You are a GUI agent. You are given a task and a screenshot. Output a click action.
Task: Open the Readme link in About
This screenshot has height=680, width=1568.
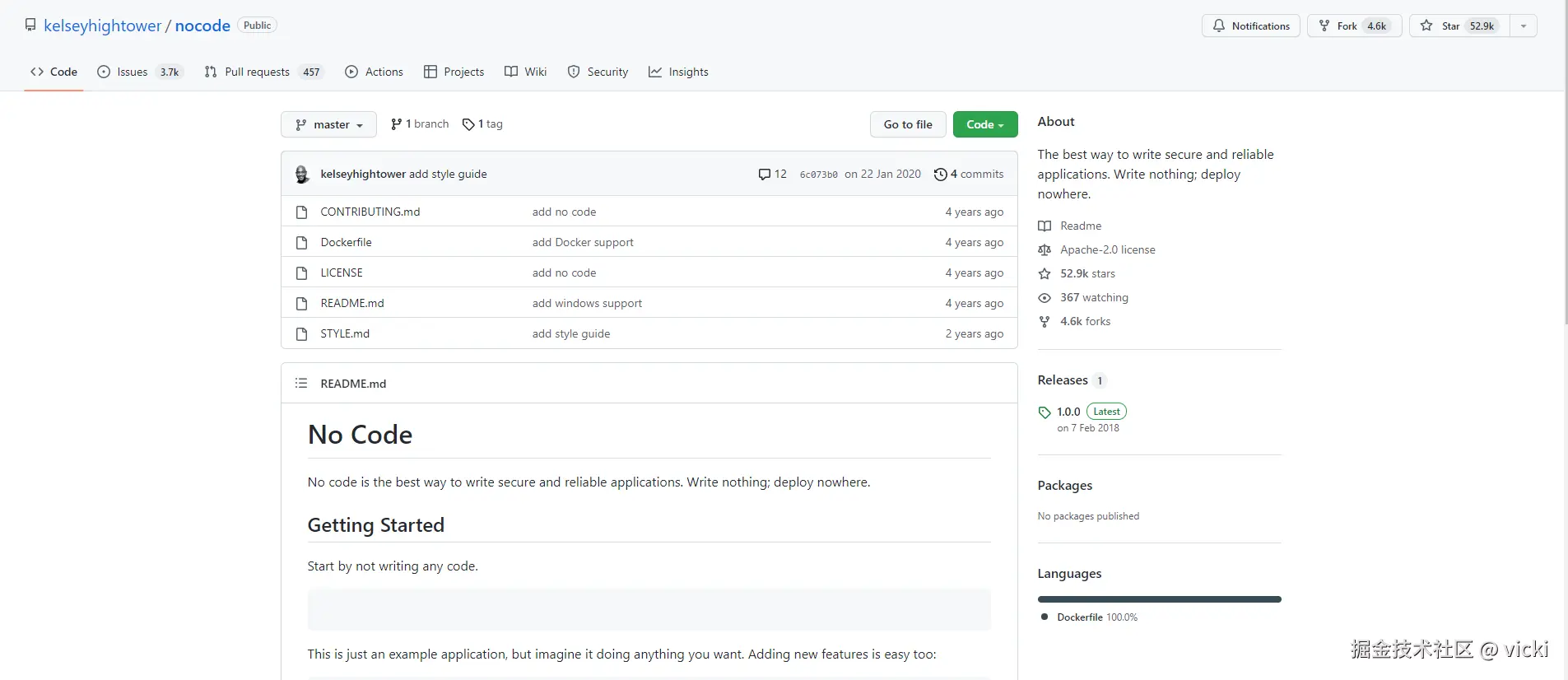click(1081, 226)
